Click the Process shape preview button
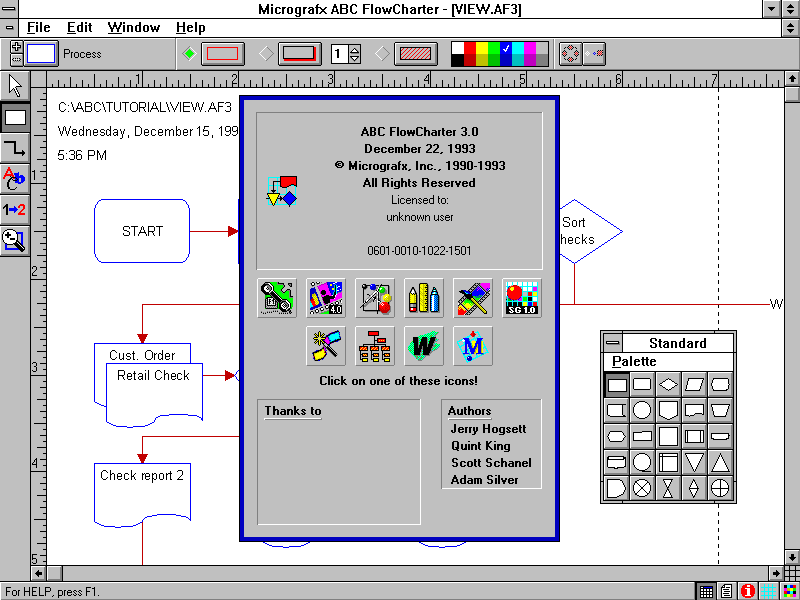Image resolution: width=800 pixels, height=600 pixels. point(41,54)
